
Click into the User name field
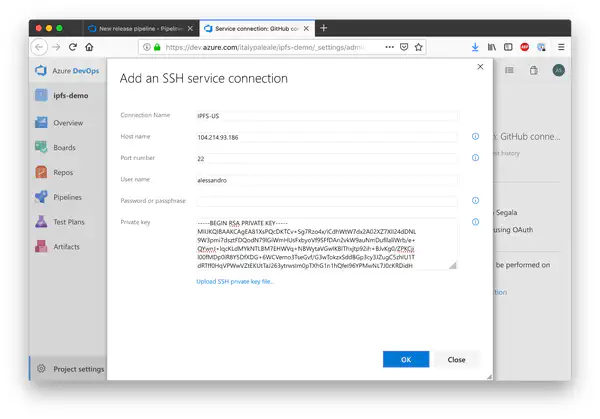326,179
